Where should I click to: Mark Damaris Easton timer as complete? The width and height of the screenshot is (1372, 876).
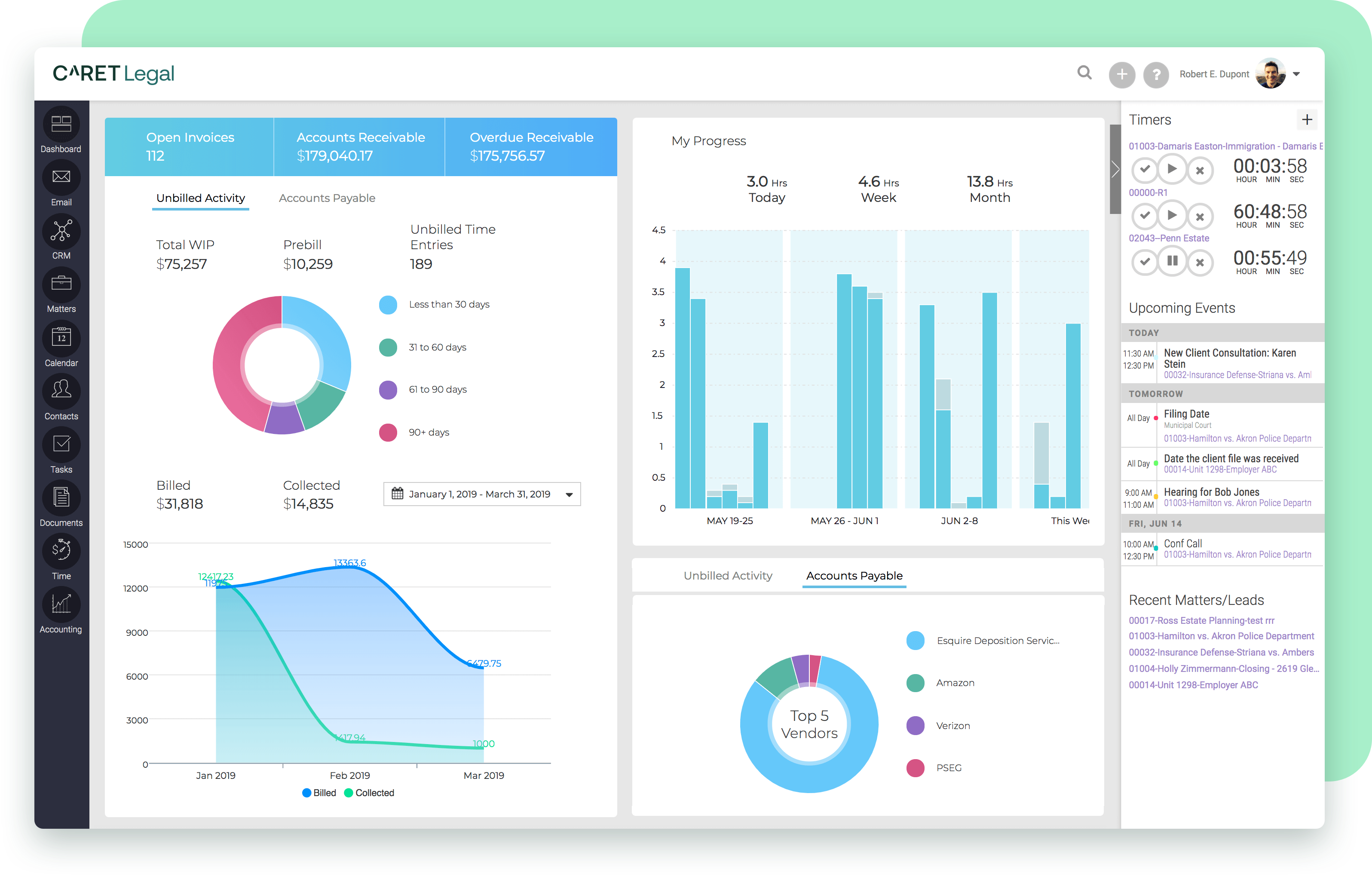point(1145,169)
